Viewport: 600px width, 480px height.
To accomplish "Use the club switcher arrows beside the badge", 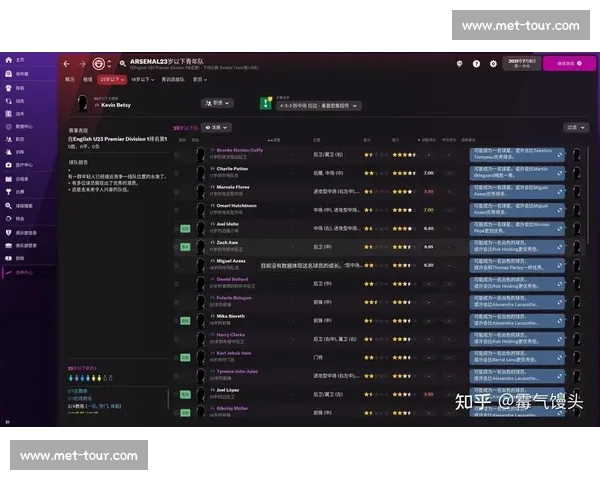I will point(109,64).
